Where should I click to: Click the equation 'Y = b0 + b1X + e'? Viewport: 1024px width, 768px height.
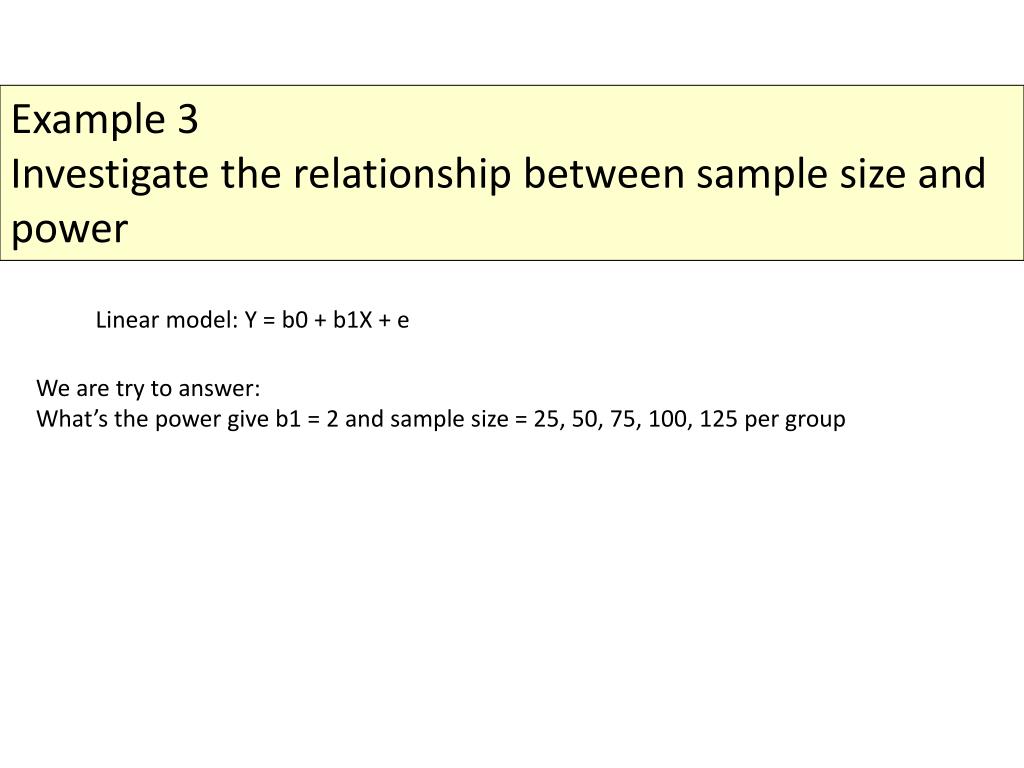click(x=327, y=320)
